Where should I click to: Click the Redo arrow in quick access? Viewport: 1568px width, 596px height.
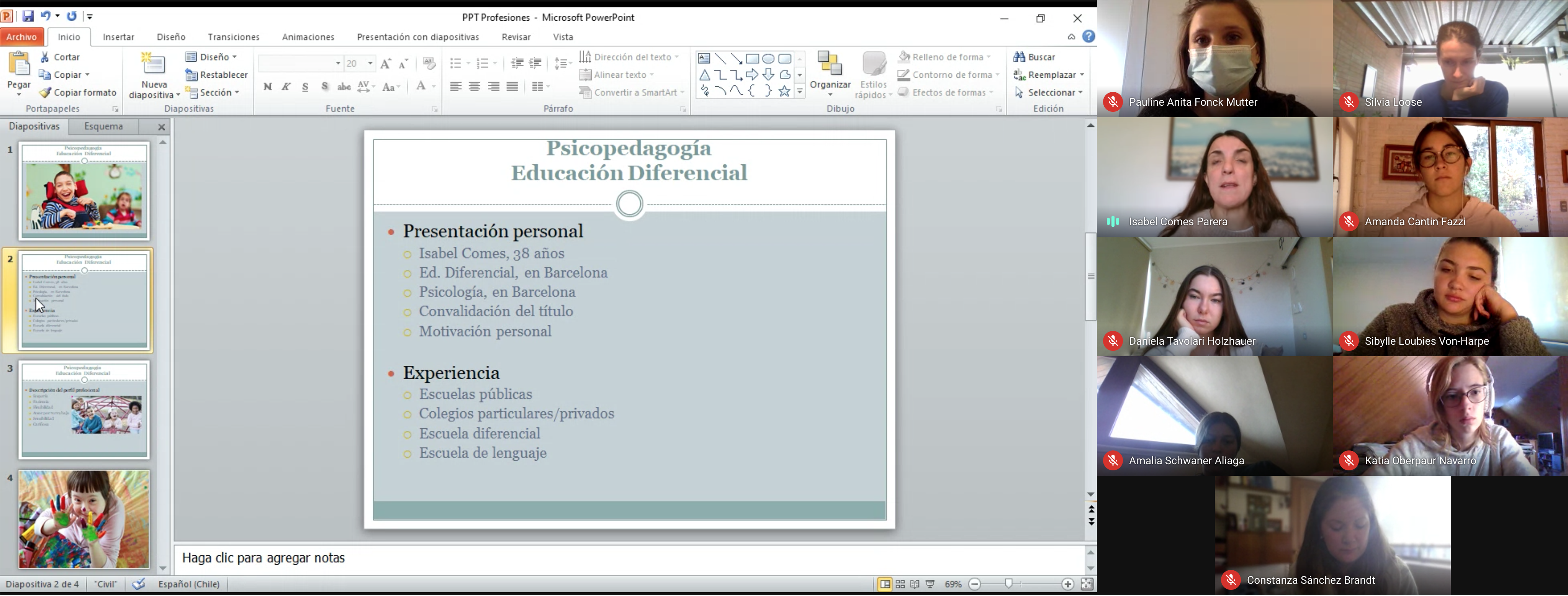pos(72,16)
